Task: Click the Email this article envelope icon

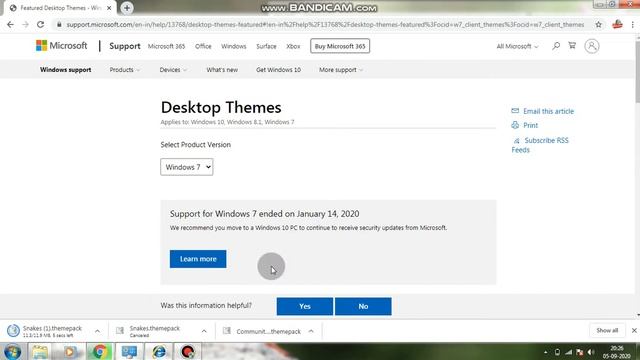Action: click(515, 111)
